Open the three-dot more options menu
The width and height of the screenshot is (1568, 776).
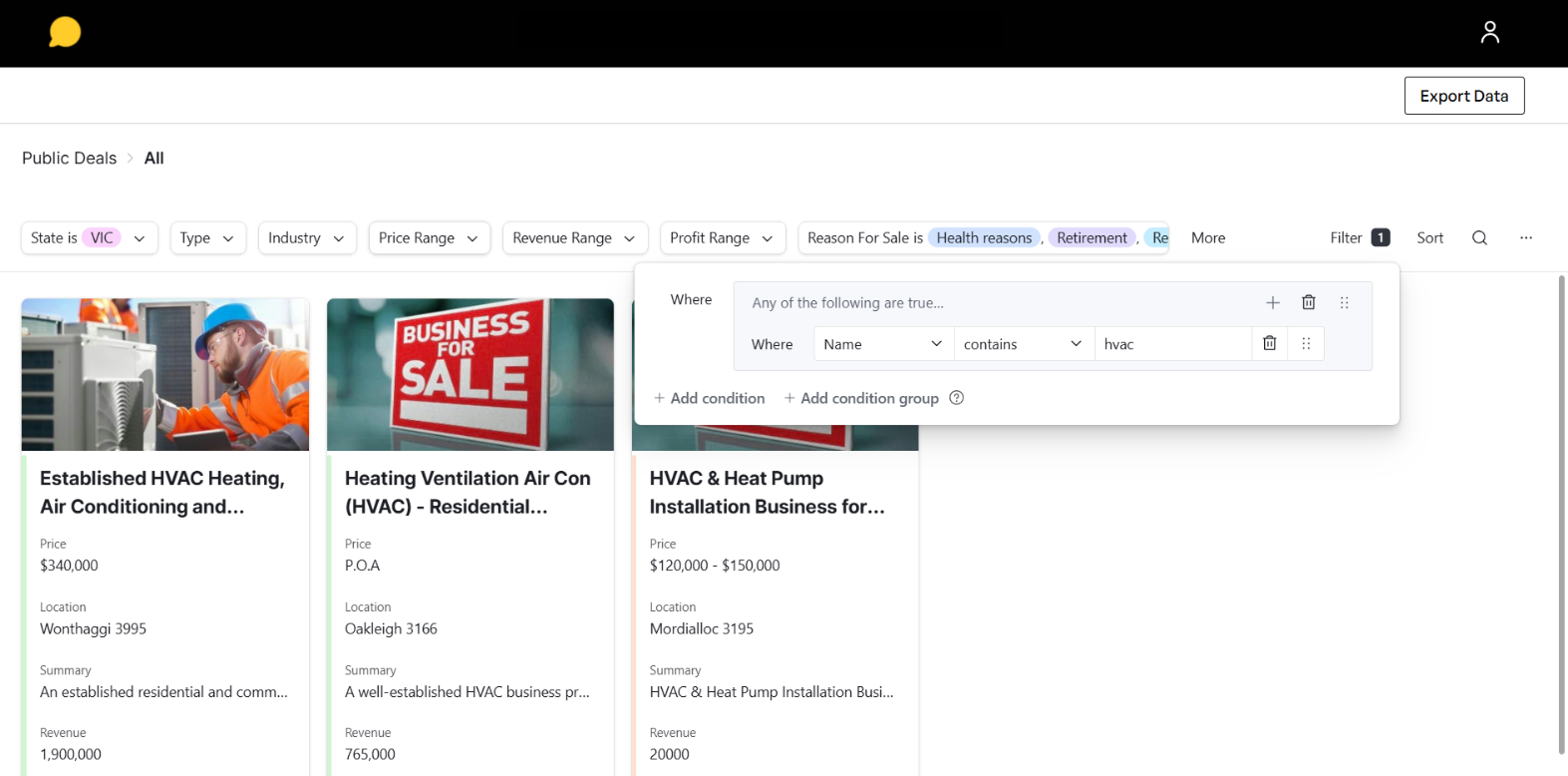pyautogui.click(x=1526, y=237)
